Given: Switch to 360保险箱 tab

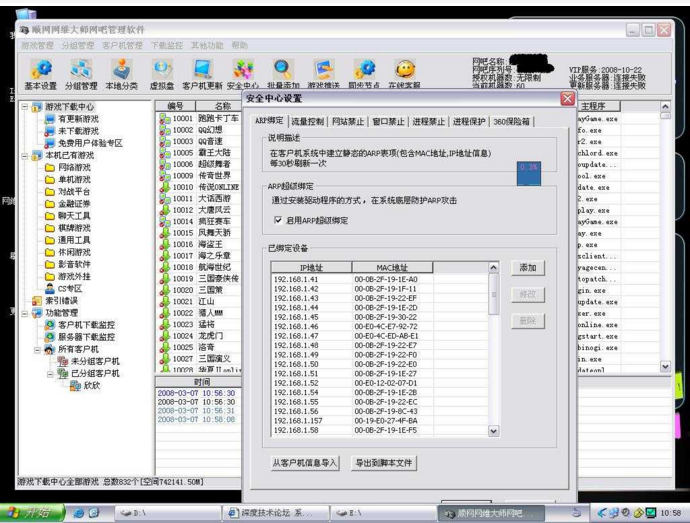Looking at the screenshot, I should pyautogui.click(x=511, y=122).
